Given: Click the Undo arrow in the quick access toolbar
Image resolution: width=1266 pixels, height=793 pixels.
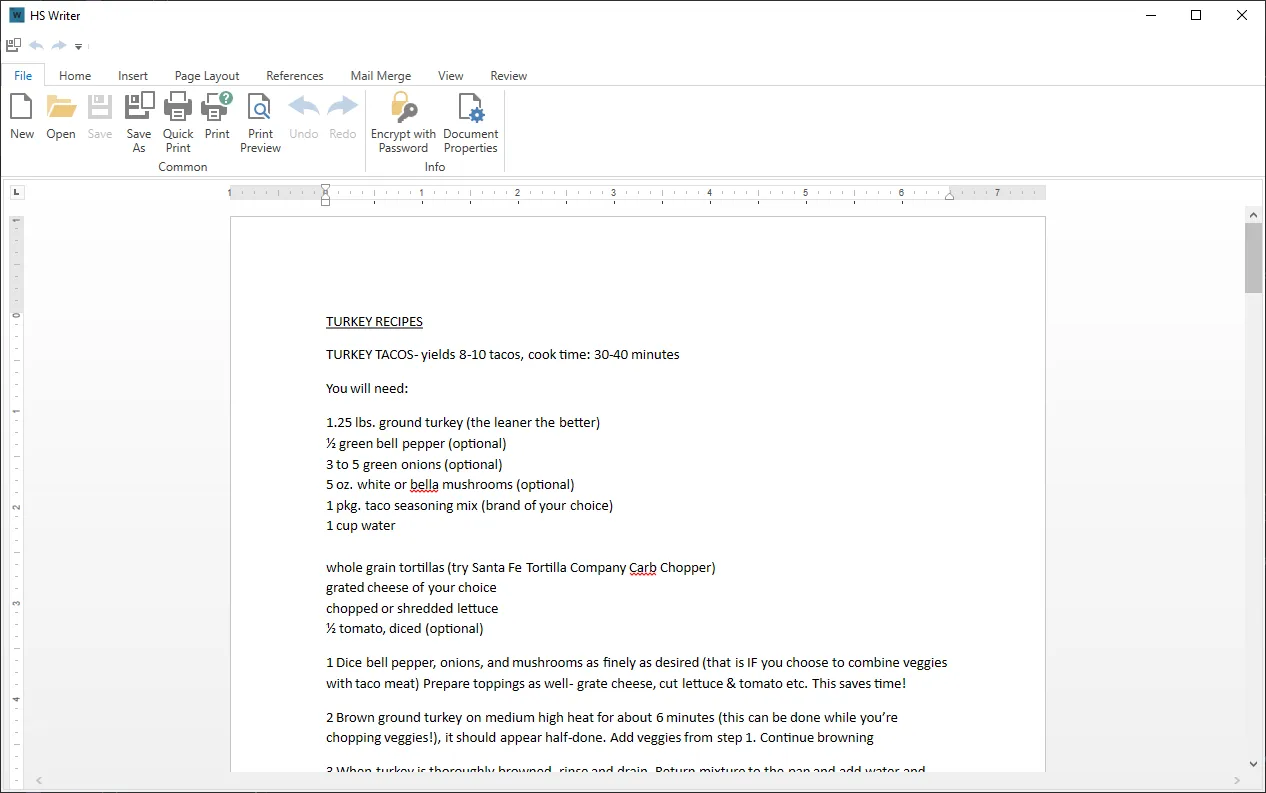Looking at the screenshot, I should click(x=35, y=45).
